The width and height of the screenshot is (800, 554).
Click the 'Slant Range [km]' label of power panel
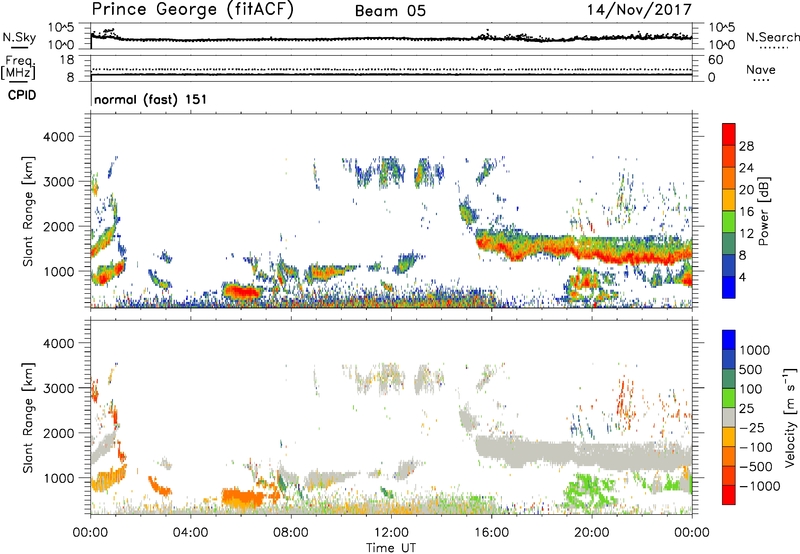pyautogui.click(x=28, y=211)
